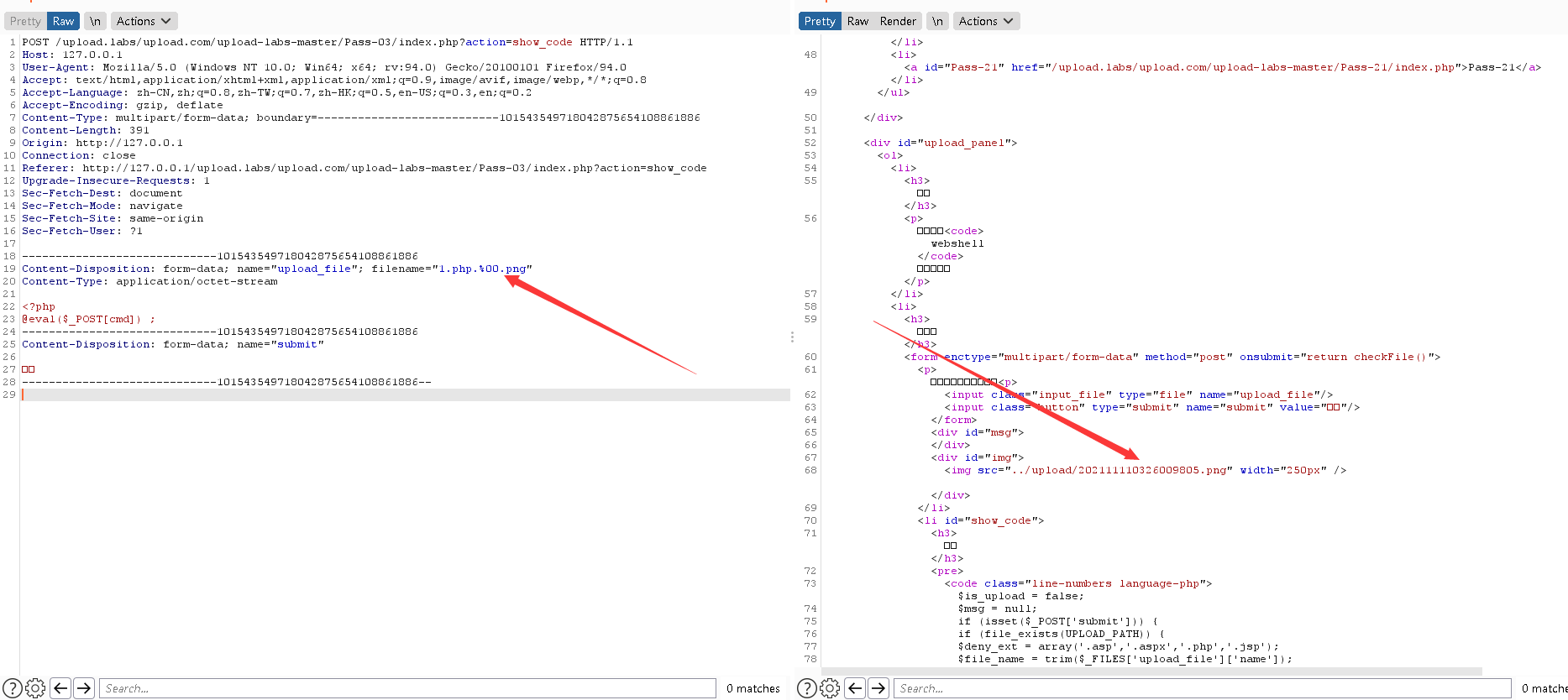Toggle \n display in request pane

[x=96, y=21]
